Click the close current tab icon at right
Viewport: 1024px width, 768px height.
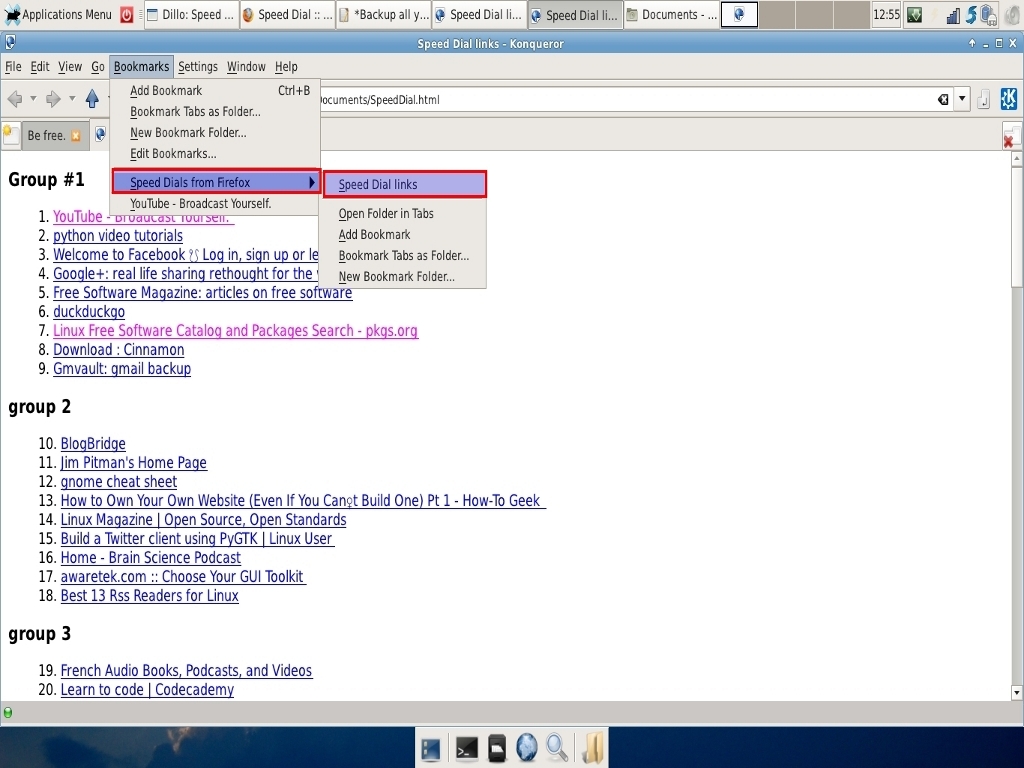pyautogui.click(x=1011, y=136)
